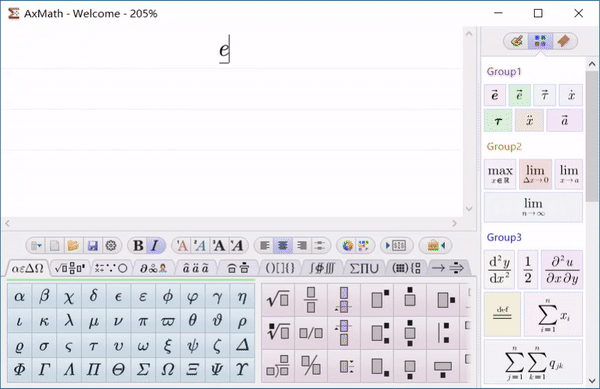Open the settings gear icon
The image size is (600, 389).
111,246
